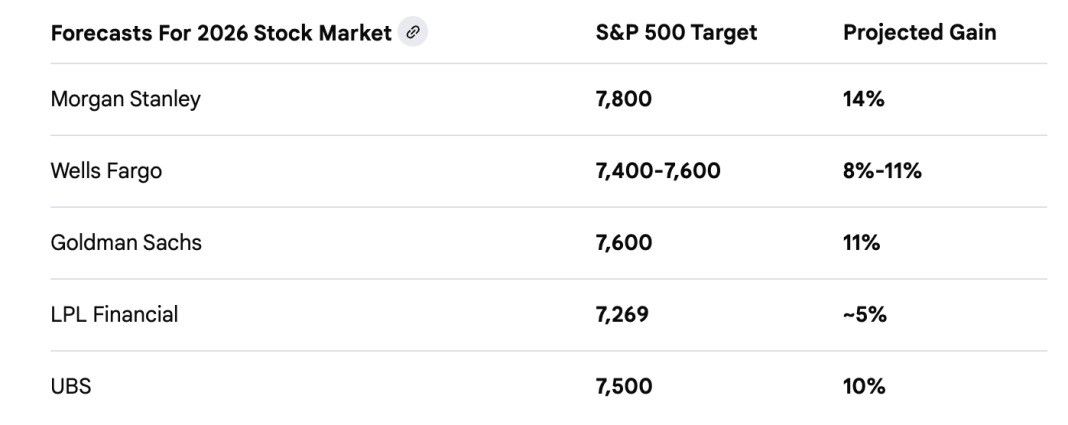1068x425 pixels.
Task: Click the Goldman Sachs firm name
Action: (126, 243)
